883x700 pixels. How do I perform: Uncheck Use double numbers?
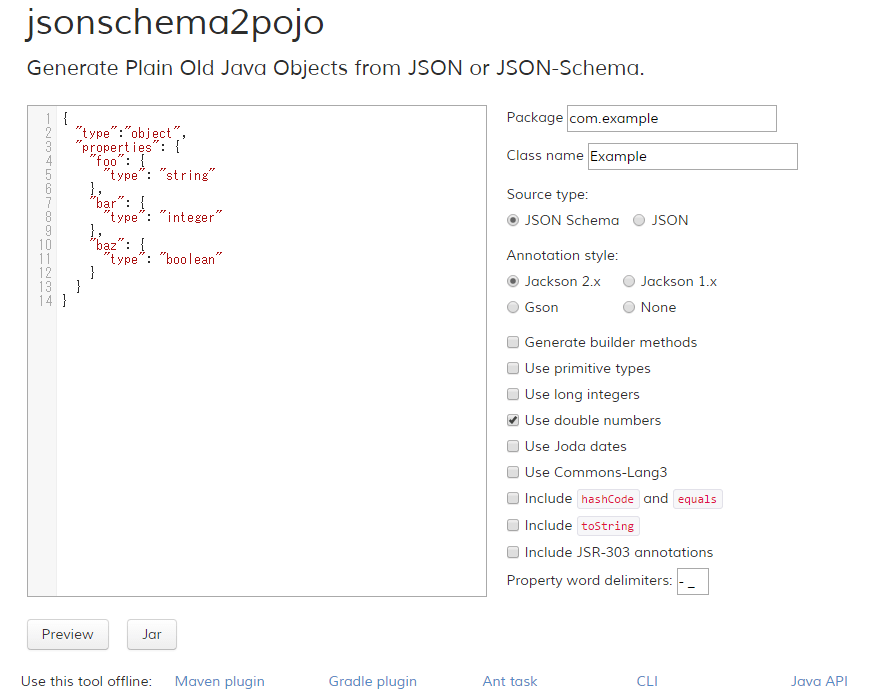(513, 420)
